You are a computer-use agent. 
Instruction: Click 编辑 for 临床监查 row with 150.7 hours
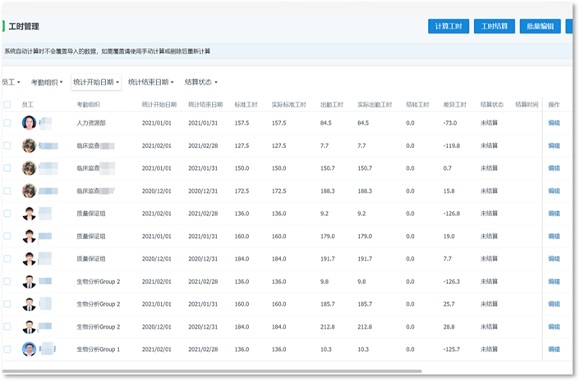(x=554, y=168)
